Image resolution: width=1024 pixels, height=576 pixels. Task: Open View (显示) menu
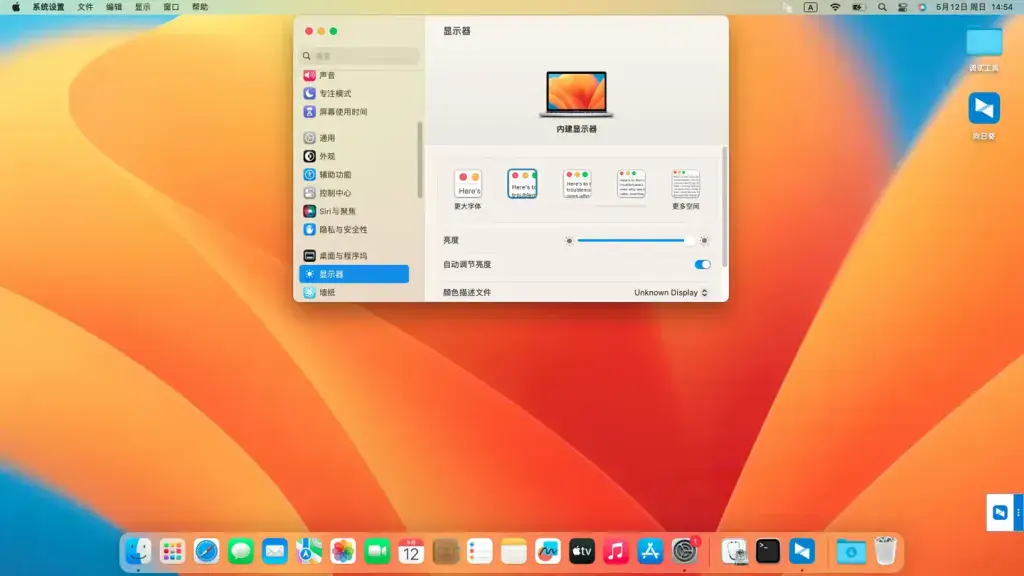point(142,7)
